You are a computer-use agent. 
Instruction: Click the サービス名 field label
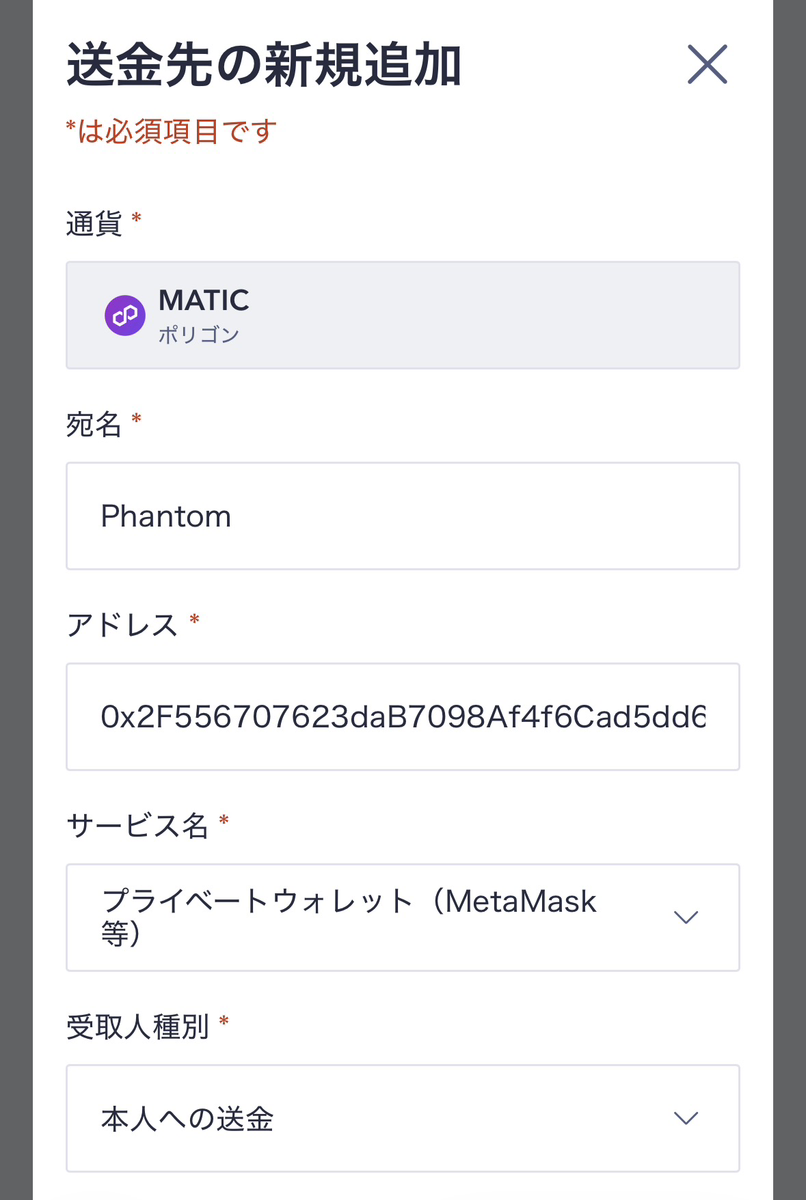click(x=137, y=825)
